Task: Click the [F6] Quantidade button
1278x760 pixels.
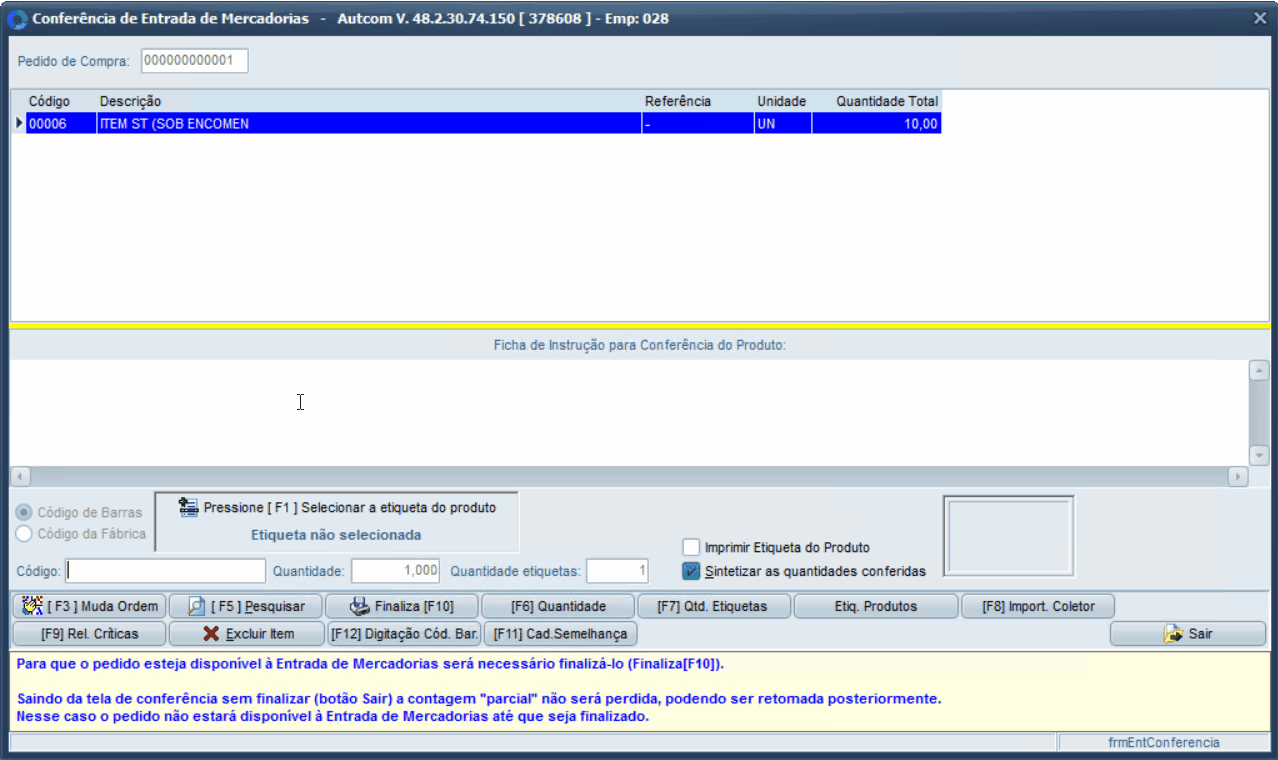Action: coord(558,606)
